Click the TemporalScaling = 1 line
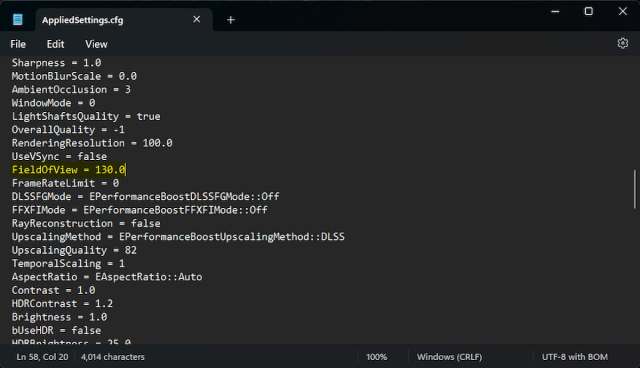 point(68,264)
